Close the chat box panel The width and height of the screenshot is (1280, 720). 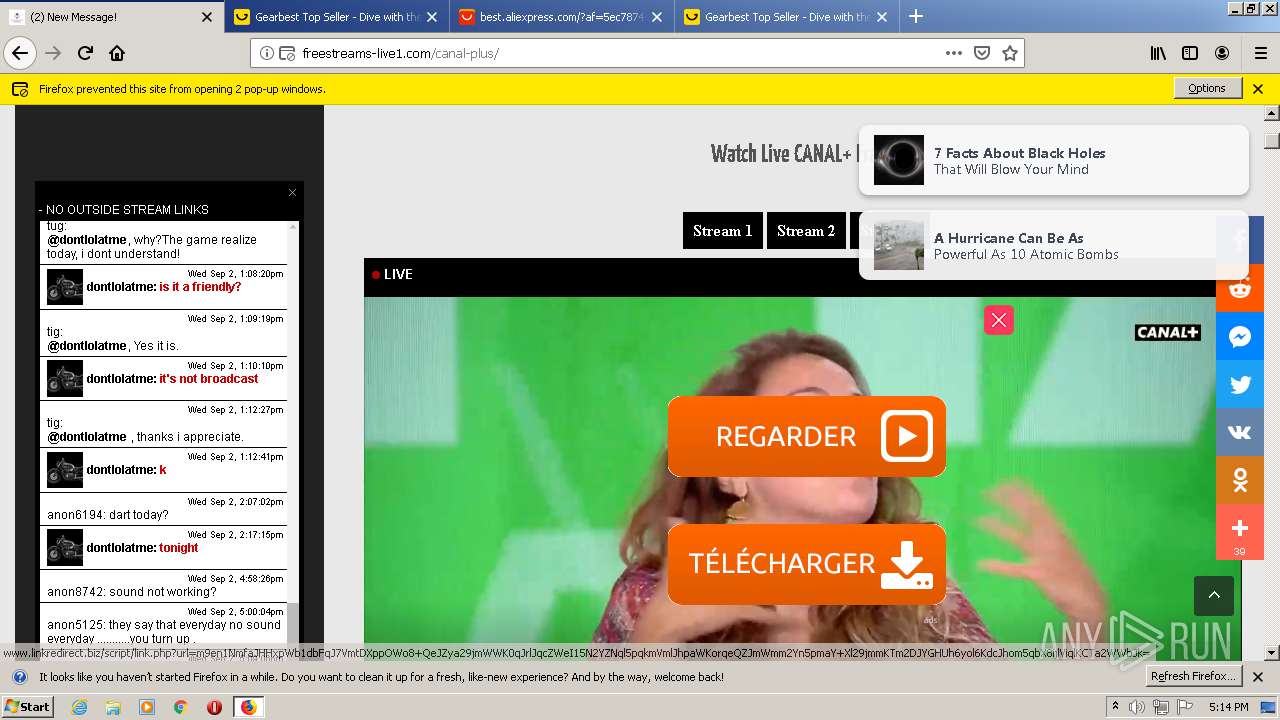click(x=292, y=192)
